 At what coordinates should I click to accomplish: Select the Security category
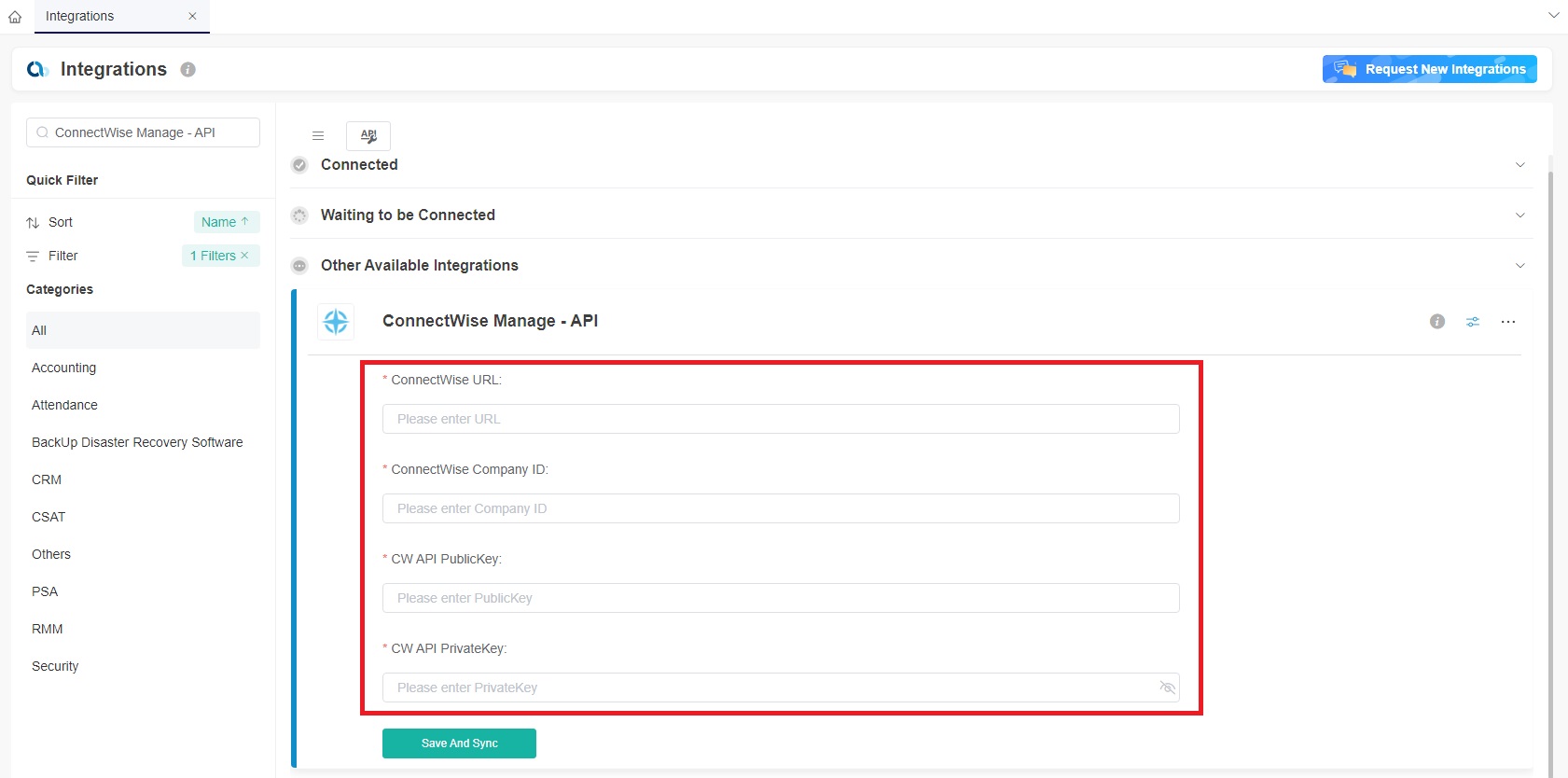tap(55, 666)
